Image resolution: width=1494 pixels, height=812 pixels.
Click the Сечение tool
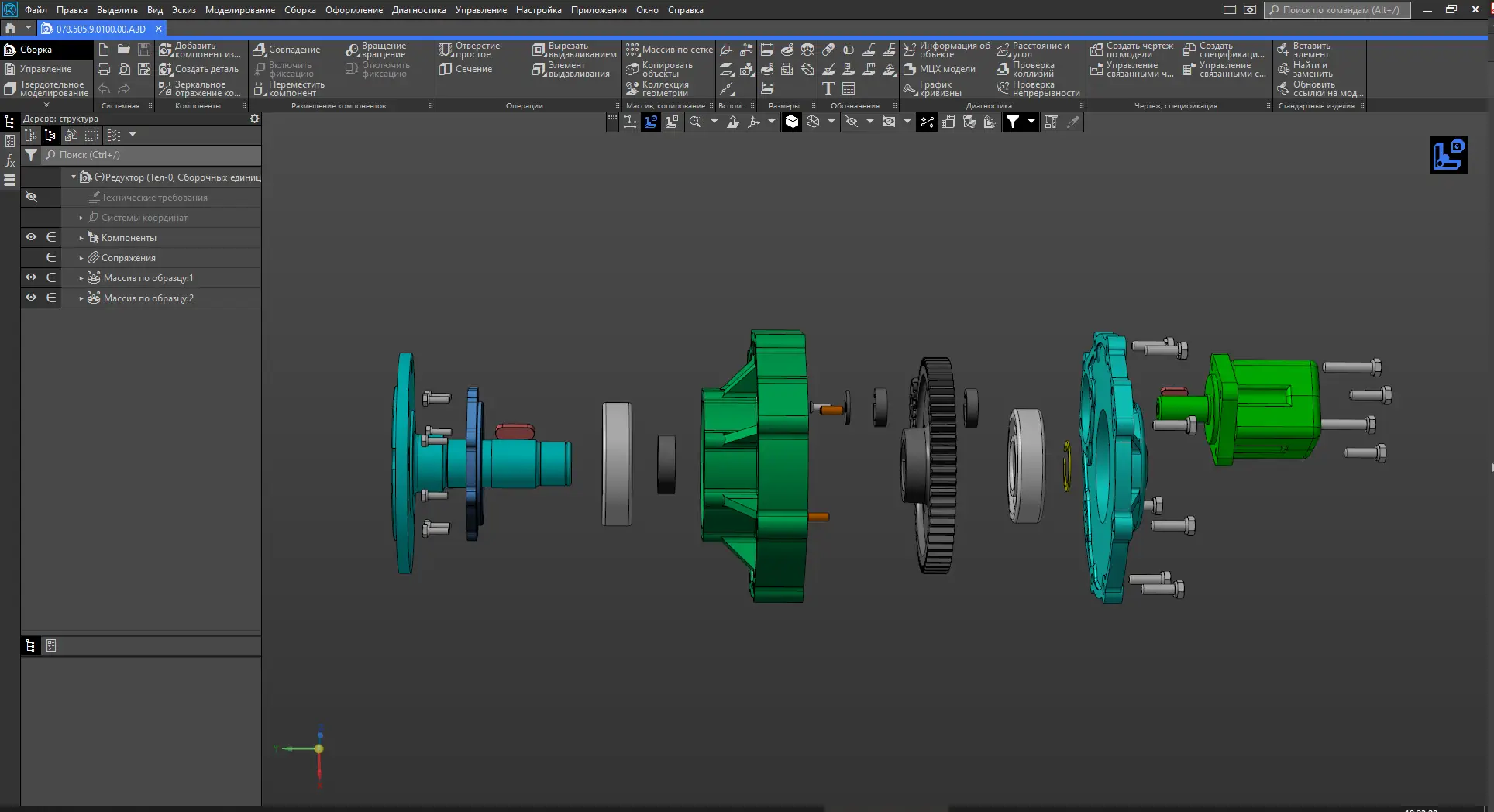pyautogui.click(x=466, y=69)
